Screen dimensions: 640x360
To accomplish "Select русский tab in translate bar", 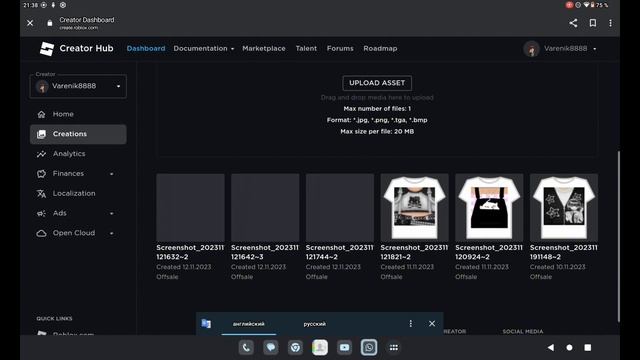I will [x=315, y=324].
